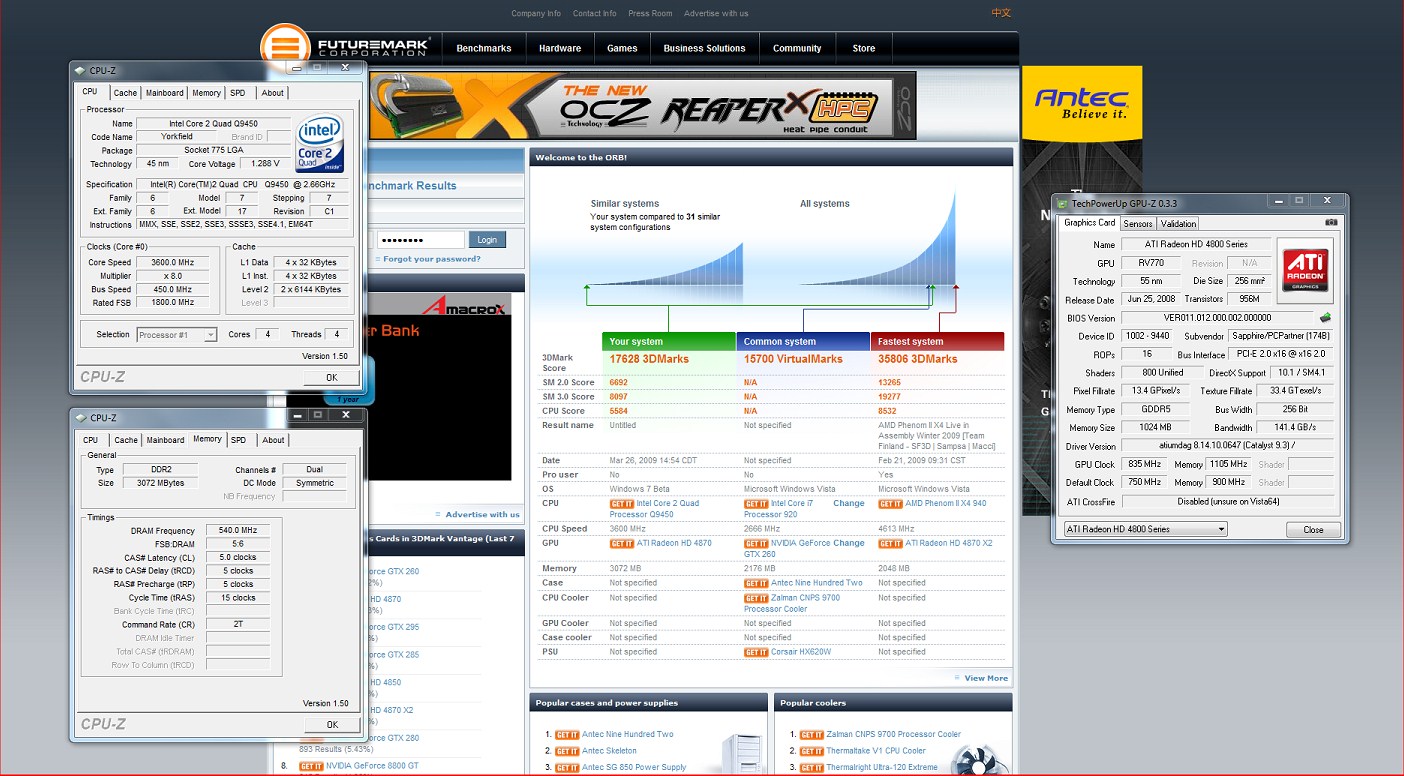Open Cache tab in upper CPU-Z window
The width and height of the screenshot is (1404, 776).
pyautogui.click(x=125, y=93)
